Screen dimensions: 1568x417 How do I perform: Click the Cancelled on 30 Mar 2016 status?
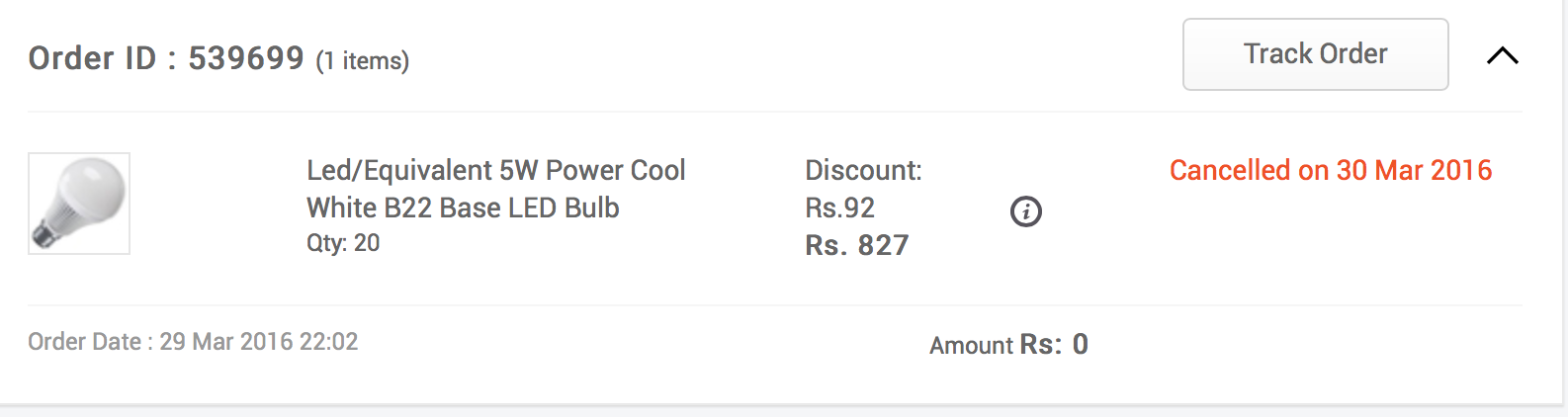tap(1330, 170)
